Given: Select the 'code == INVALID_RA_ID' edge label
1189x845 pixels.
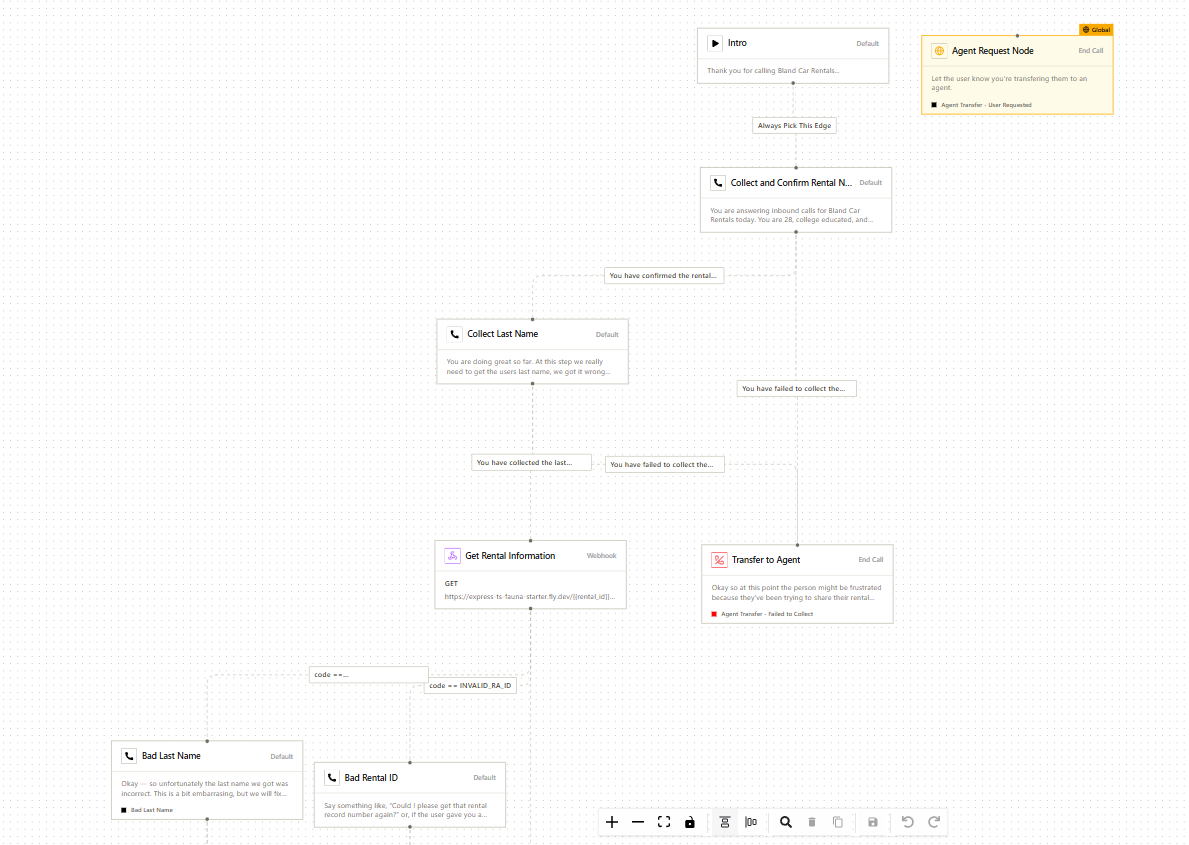Looking at the screenshot, I should 470,686.
